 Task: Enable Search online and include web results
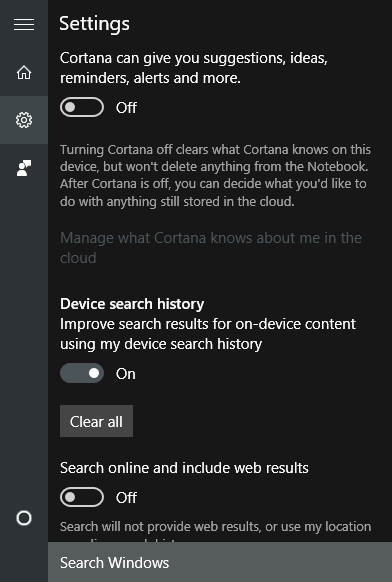click(82, 497)
